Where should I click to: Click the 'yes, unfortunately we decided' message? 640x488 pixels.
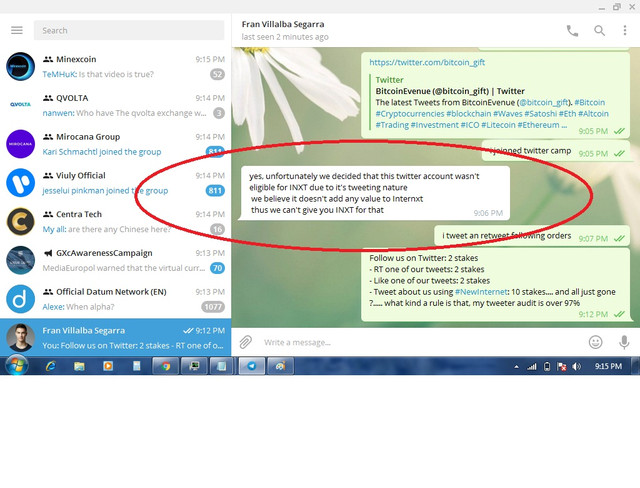click(x=373, y=193)
